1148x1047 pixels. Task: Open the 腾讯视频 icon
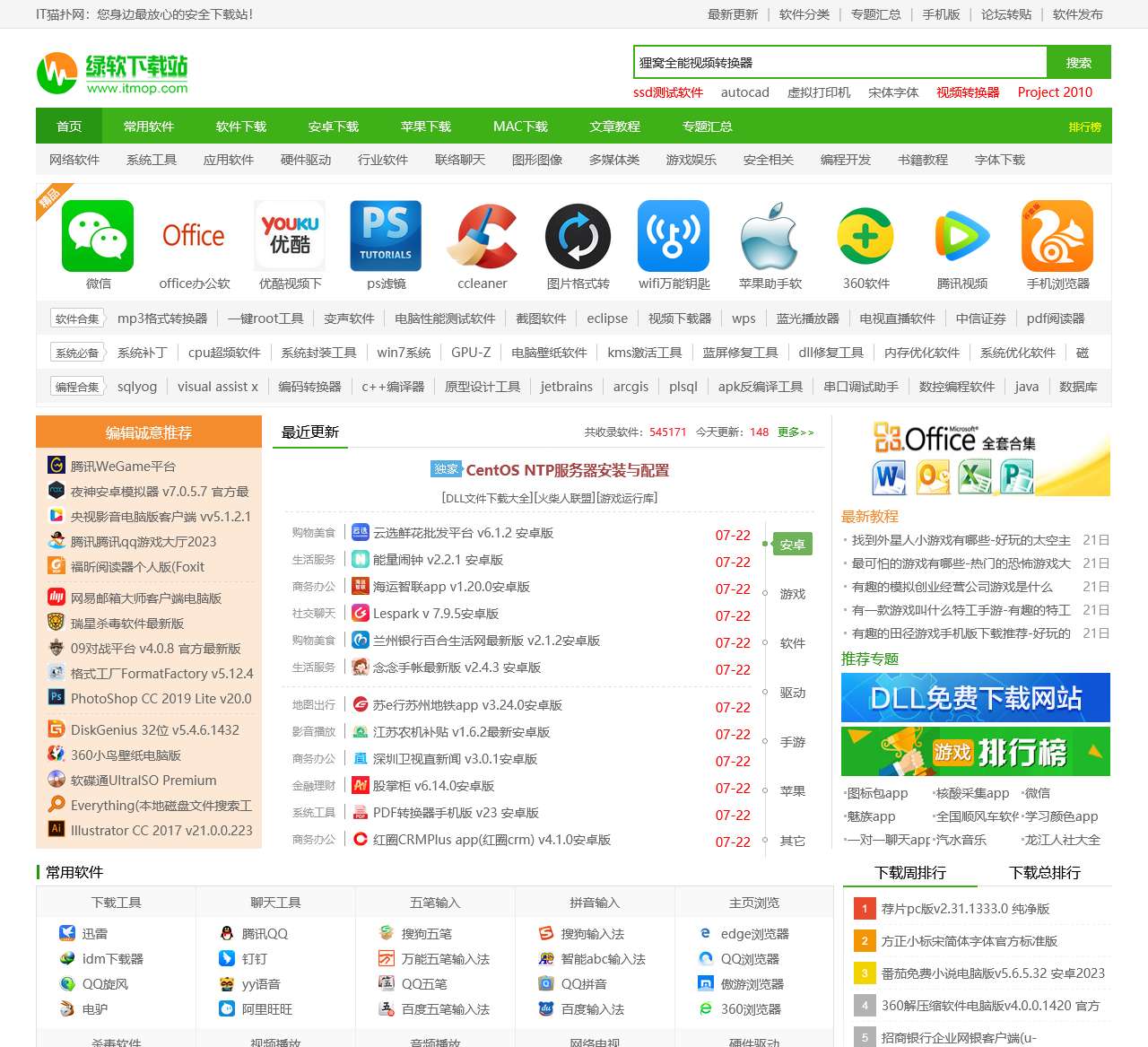coord(961,236)
